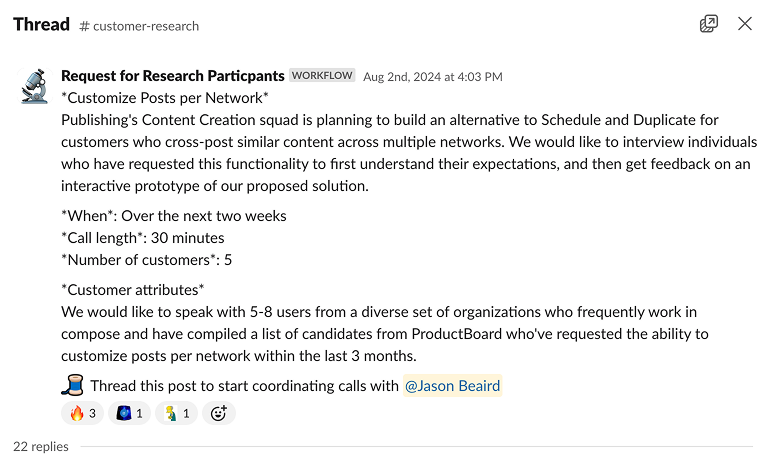Add a reaction to the message
The image size is (761, 459).
click(x=218, y=413)
